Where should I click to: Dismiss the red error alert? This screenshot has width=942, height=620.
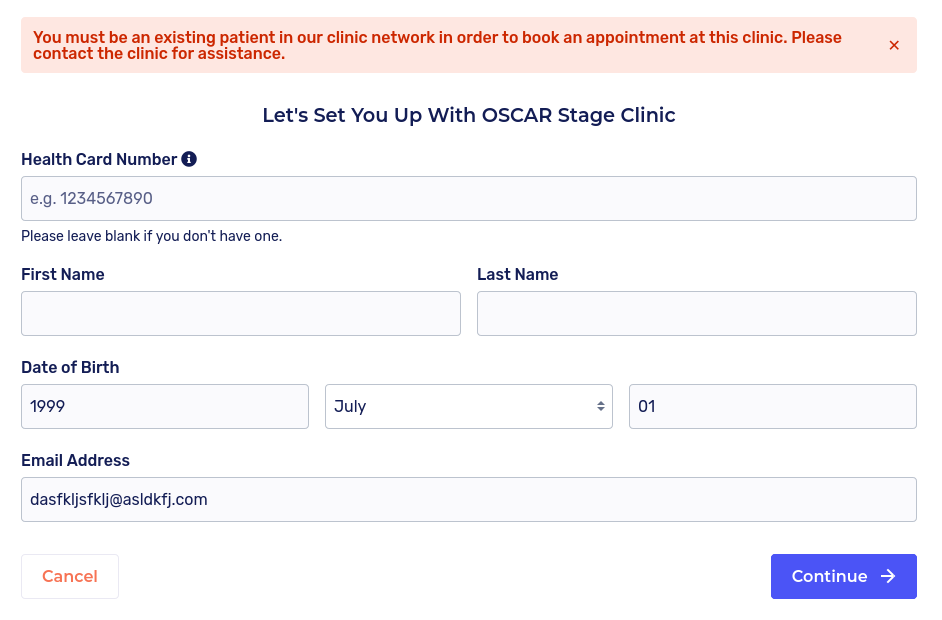point(894,45)
